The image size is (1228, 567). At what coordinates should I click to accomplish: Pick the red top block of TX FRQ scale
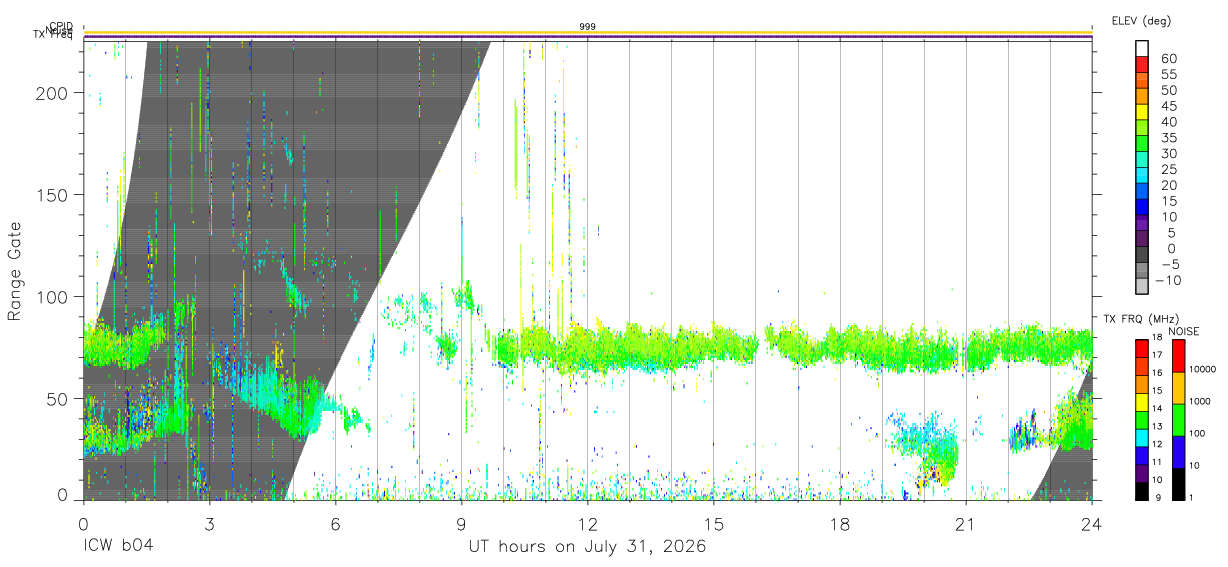point(1143,348)
